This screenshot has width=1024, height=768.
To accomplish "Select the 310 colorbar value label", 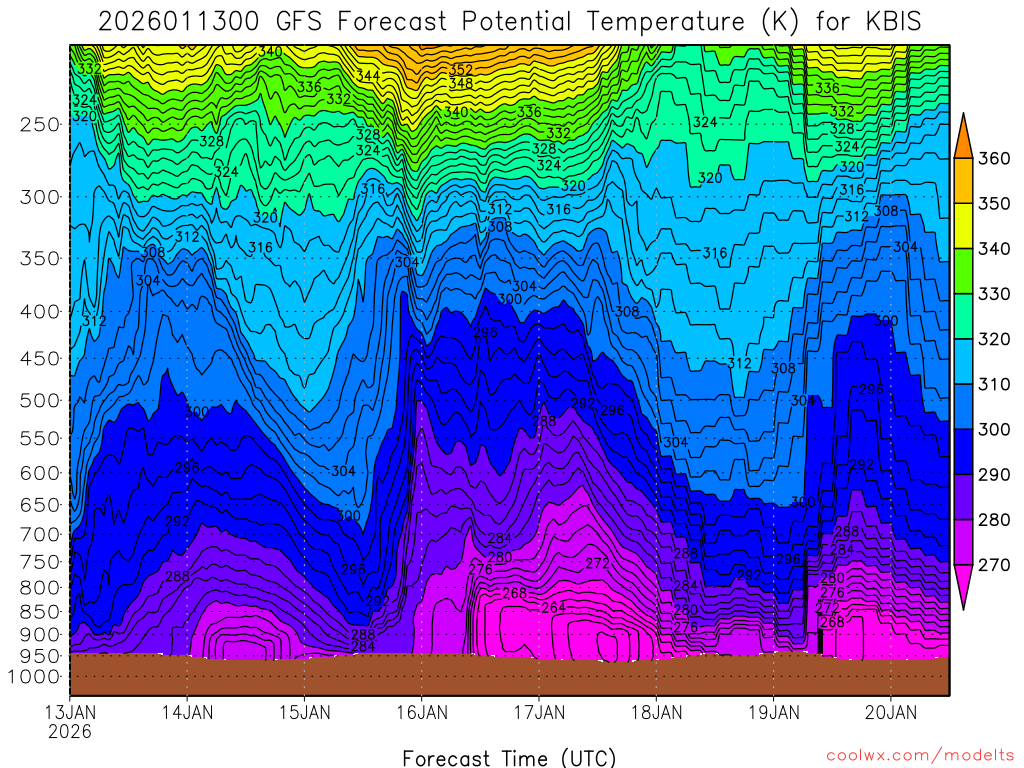I will click(x=994, y=384).
